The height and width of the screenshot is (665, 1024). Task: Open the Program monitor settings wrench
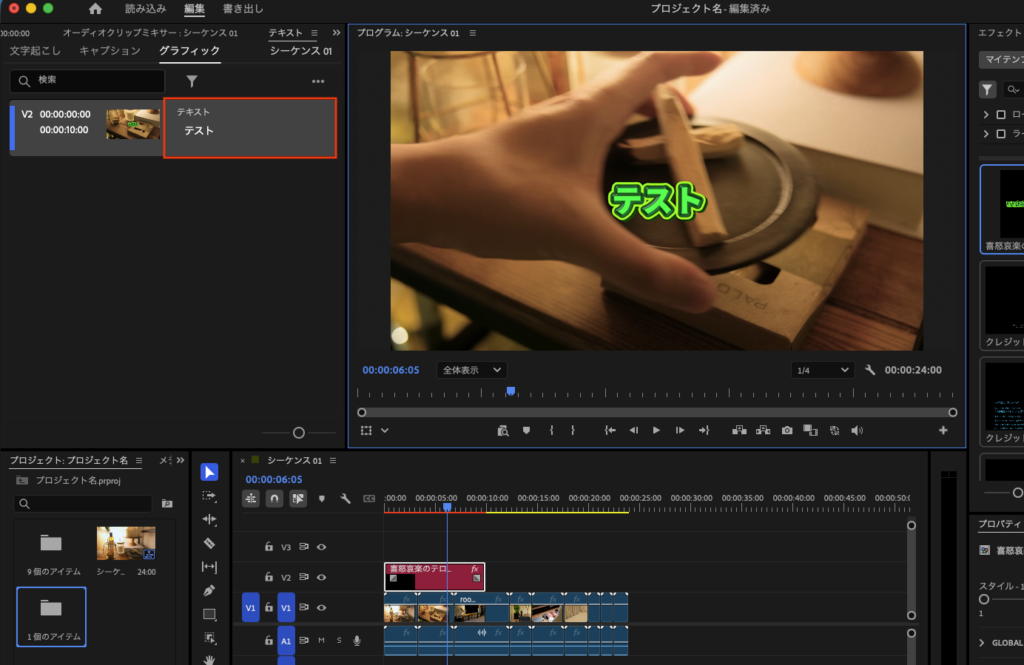click(870, 370)
